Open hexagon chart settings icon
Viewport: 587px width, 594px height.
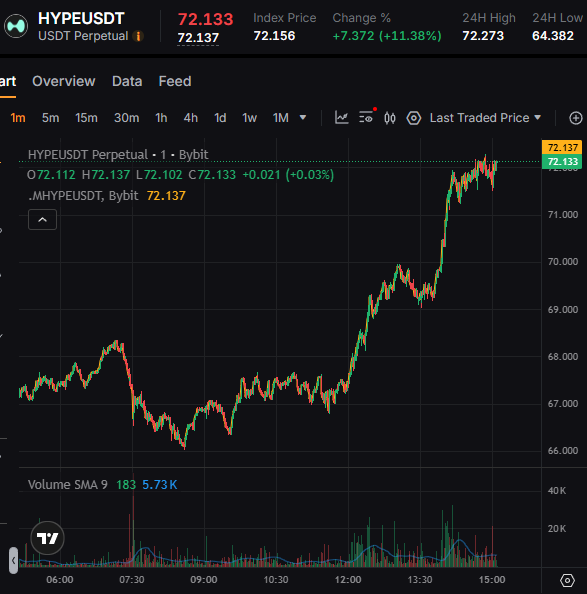(x=414, y=118)
